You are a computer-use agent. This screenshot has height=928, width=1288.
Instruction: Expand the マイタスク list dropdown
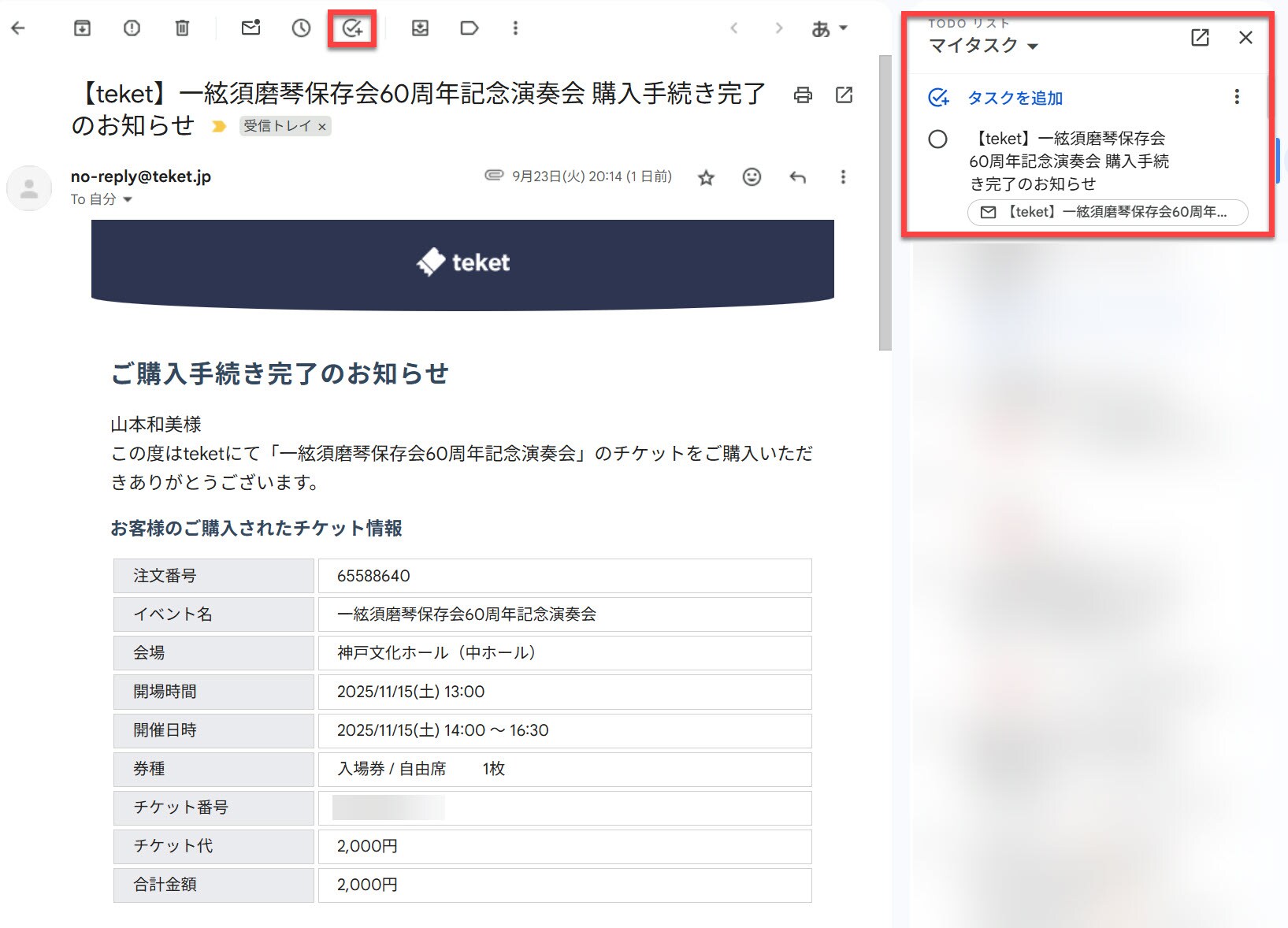point(1033,46)
